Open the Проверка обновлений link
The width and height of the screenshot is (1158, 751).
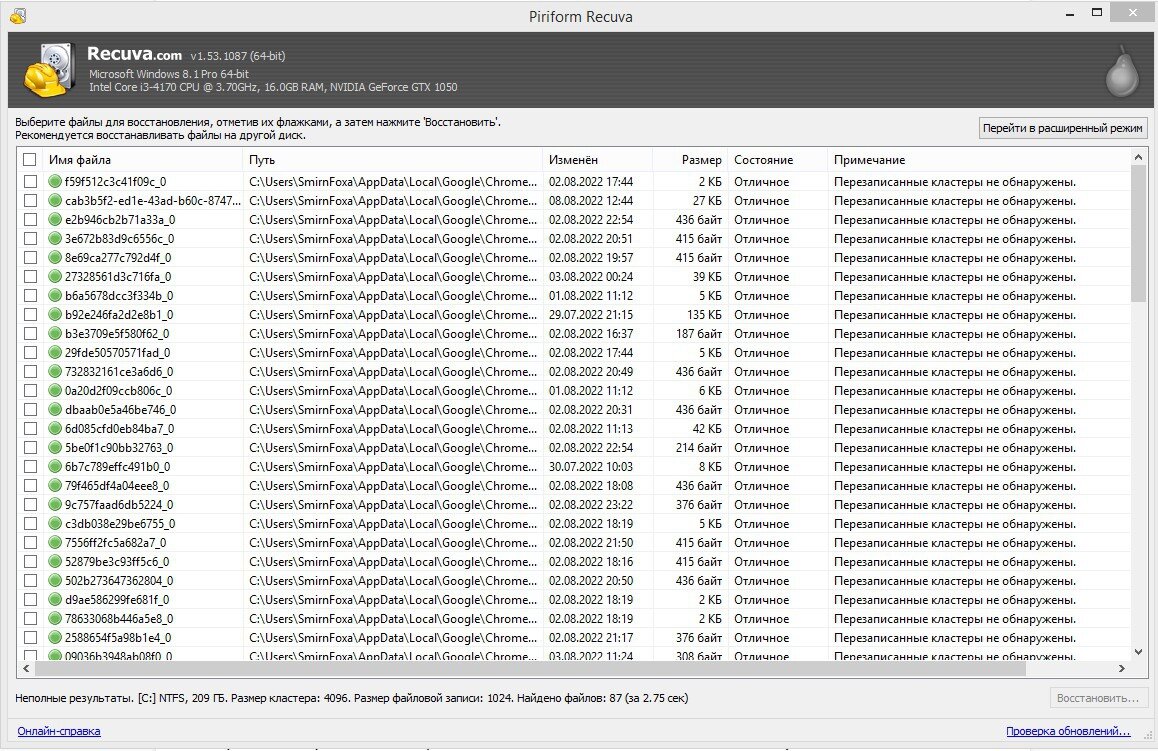coord(1068,731)
